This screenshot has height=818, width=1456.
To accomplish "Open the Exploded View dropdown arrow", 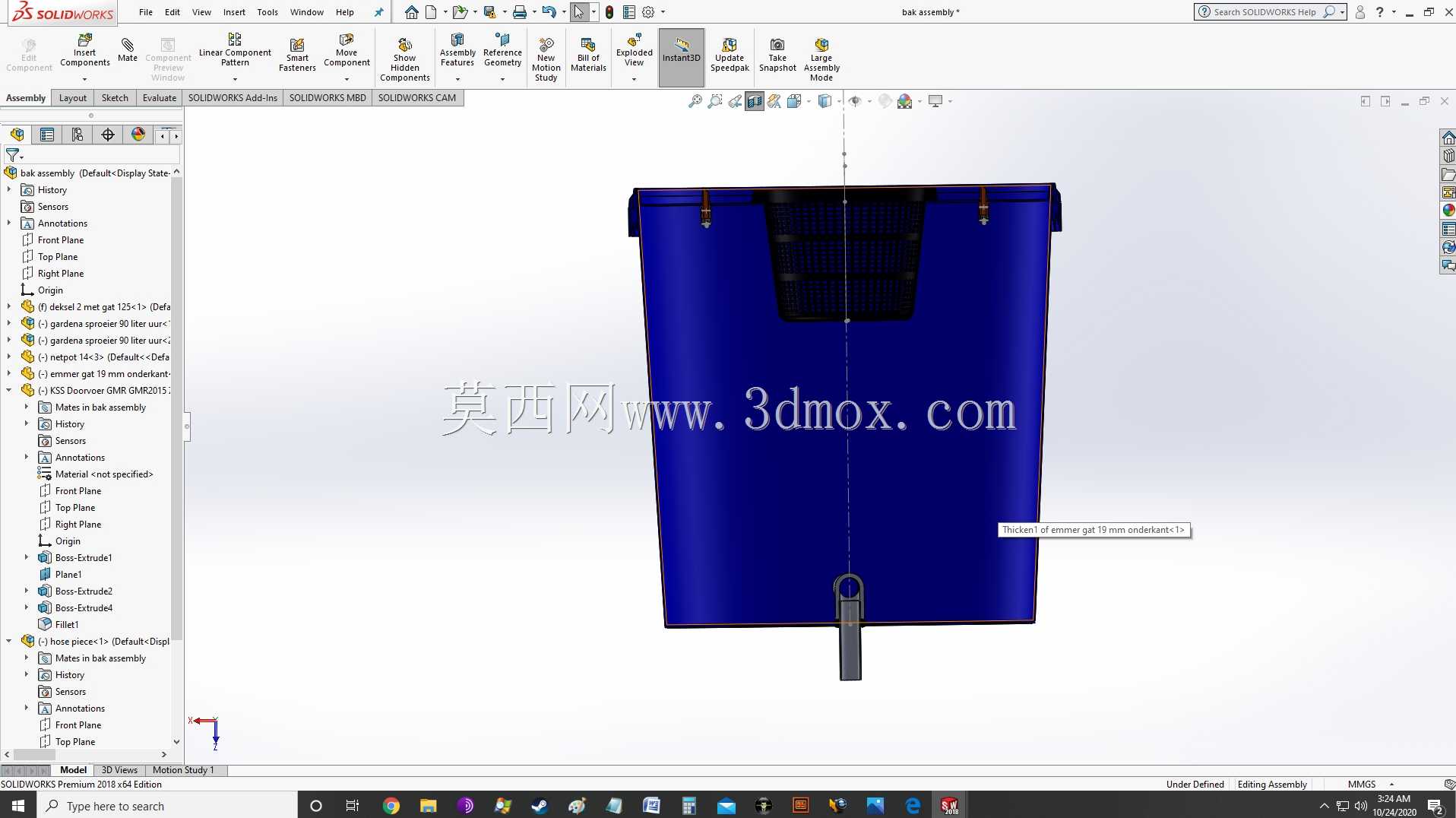I will pos(634,79).
